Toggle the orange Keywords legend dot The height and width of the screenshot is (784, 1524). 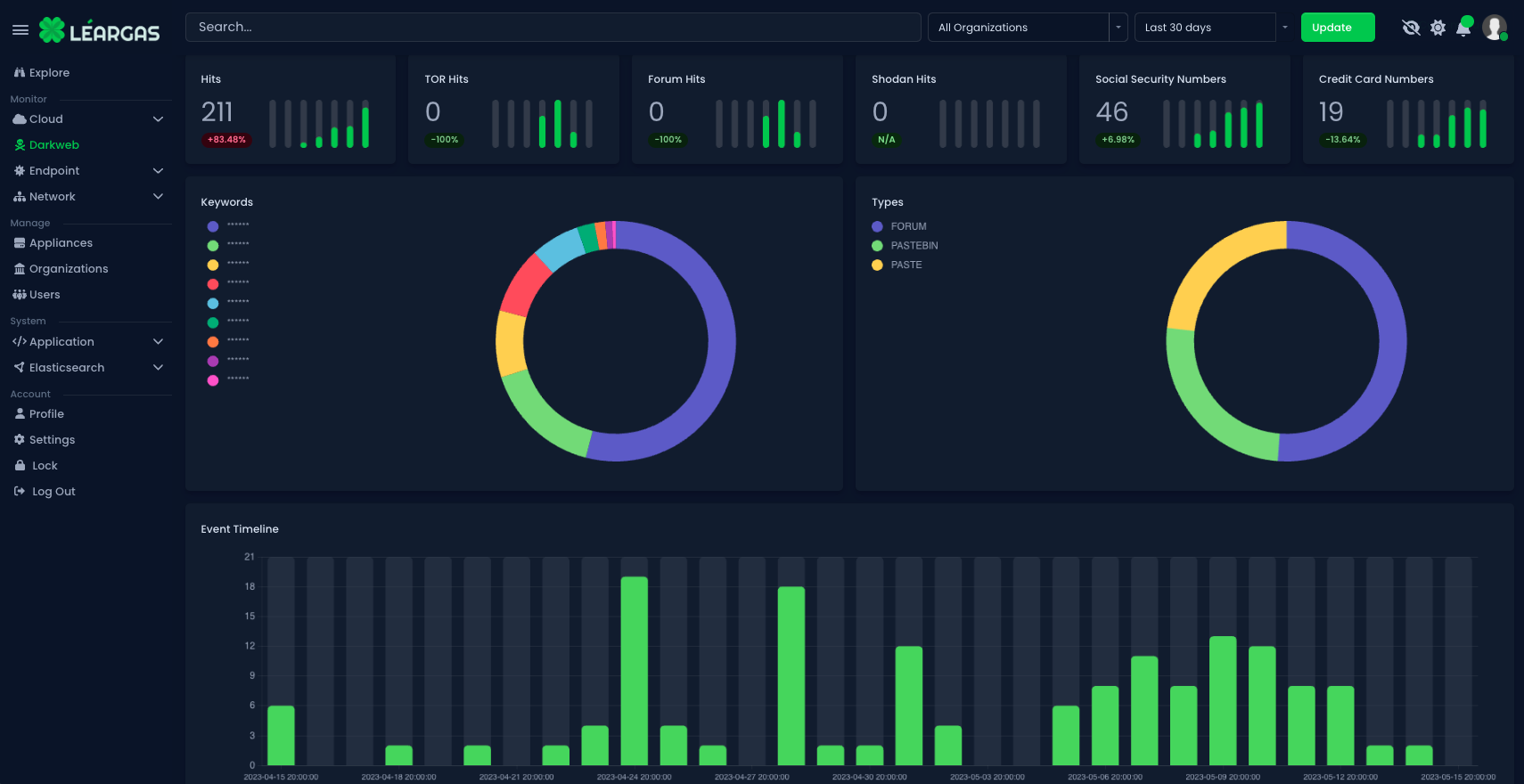click(213, 342)
